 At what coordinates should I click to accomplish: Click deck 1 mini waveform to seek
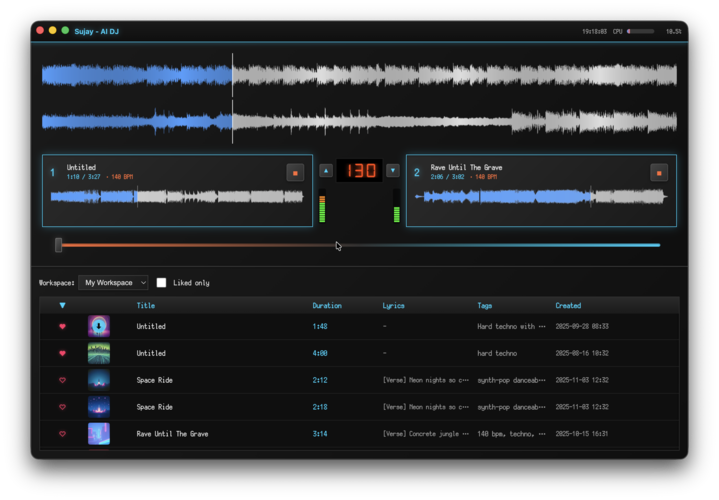(x=177, y=197)
